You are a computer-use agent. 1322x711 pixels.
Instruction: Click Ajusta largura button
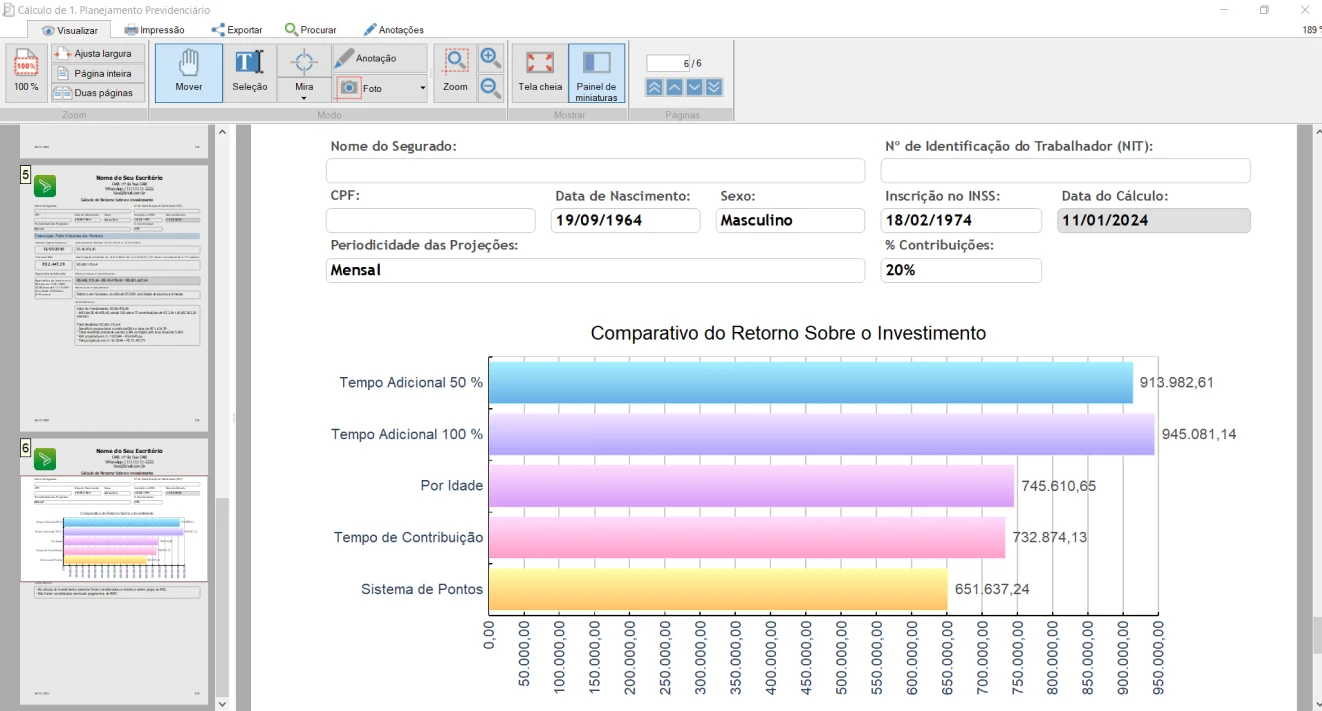click(98, 53)
